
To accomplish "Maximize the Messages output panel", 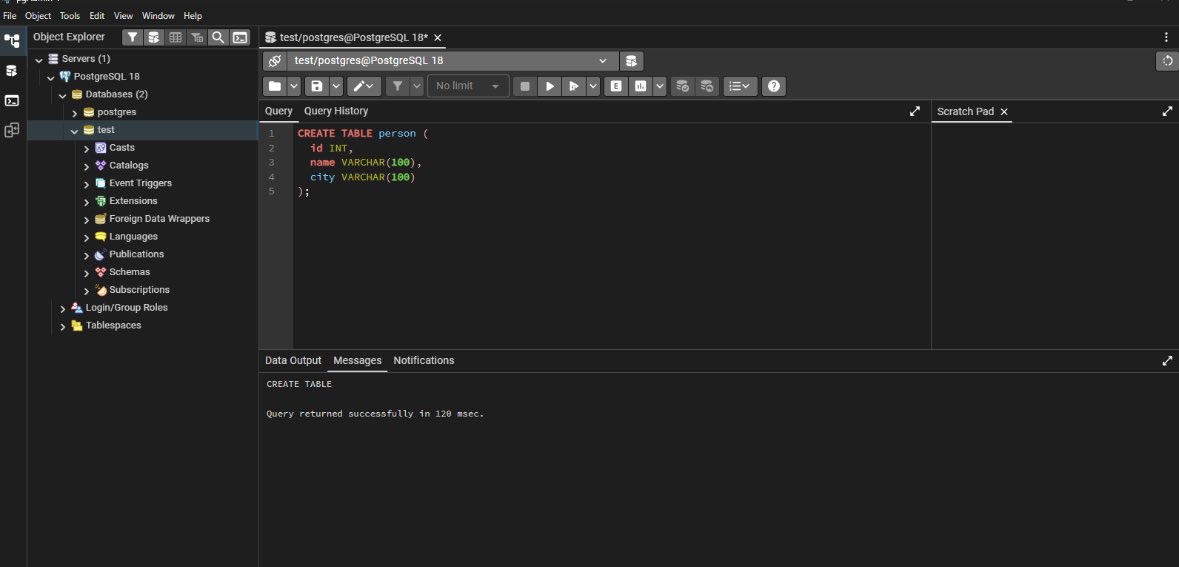I will tap(1167, 361).
